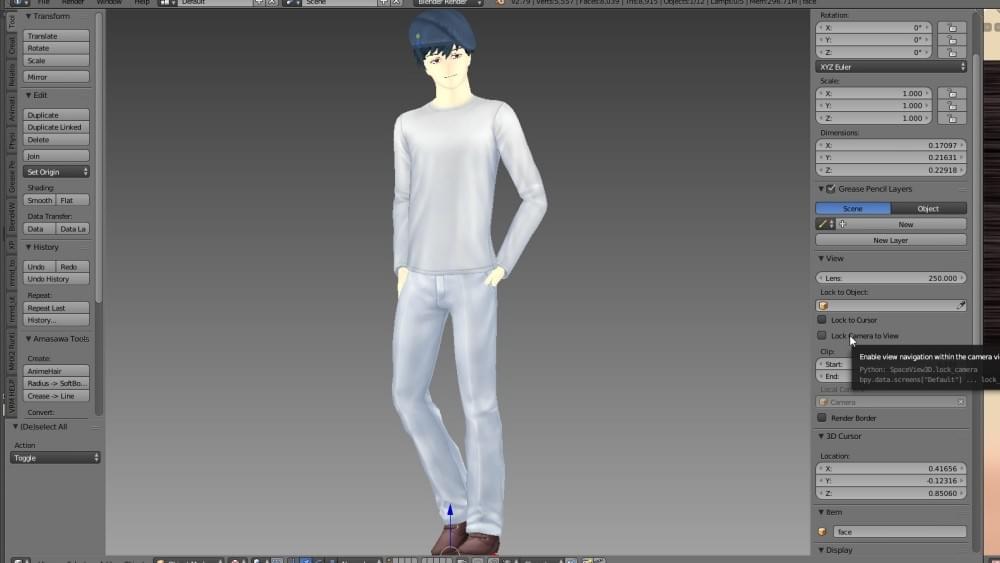Open the Relations tab in left shelf

tap(11, 75)
